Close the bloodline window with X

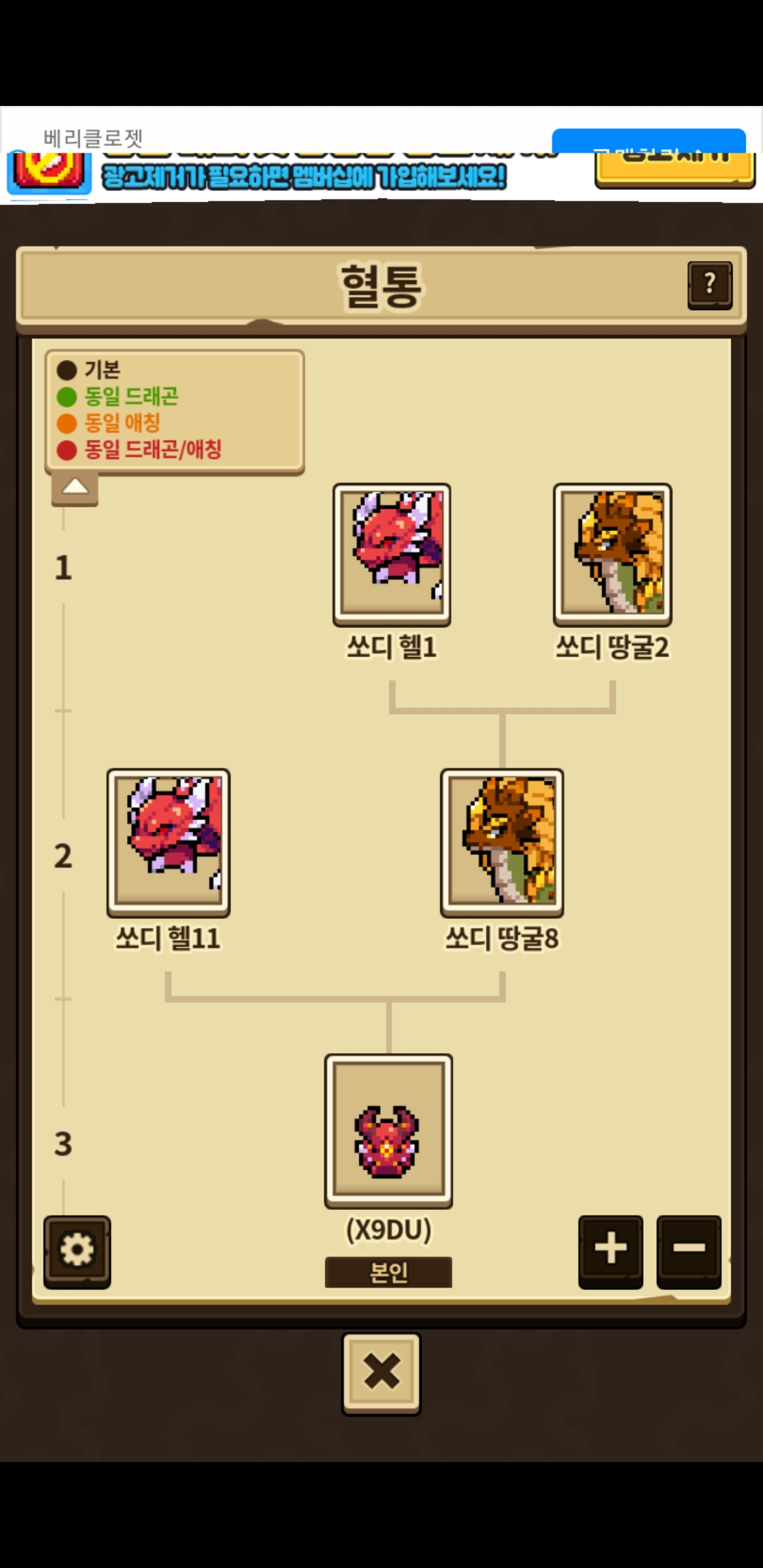tap(381, 1373)
